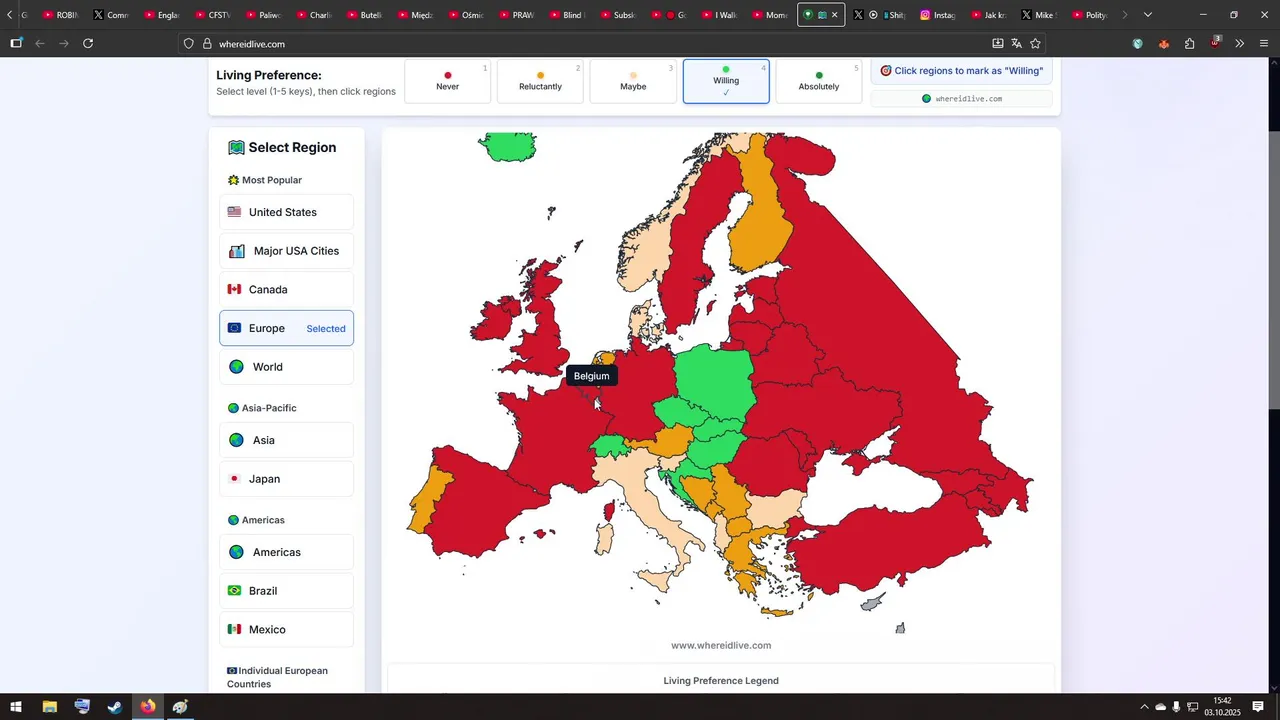Click Cyprus on the map
The image size is (1280, 720).
873,603
